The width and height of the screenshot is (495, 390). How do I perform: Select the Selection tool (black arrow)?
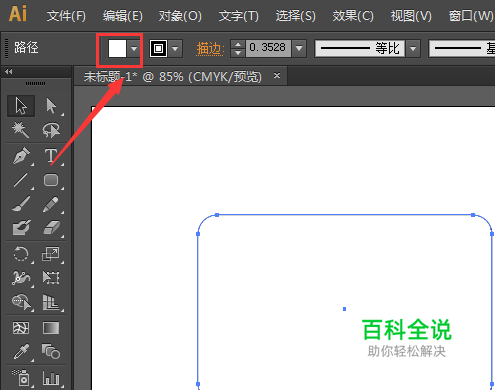tap(21, 106)
